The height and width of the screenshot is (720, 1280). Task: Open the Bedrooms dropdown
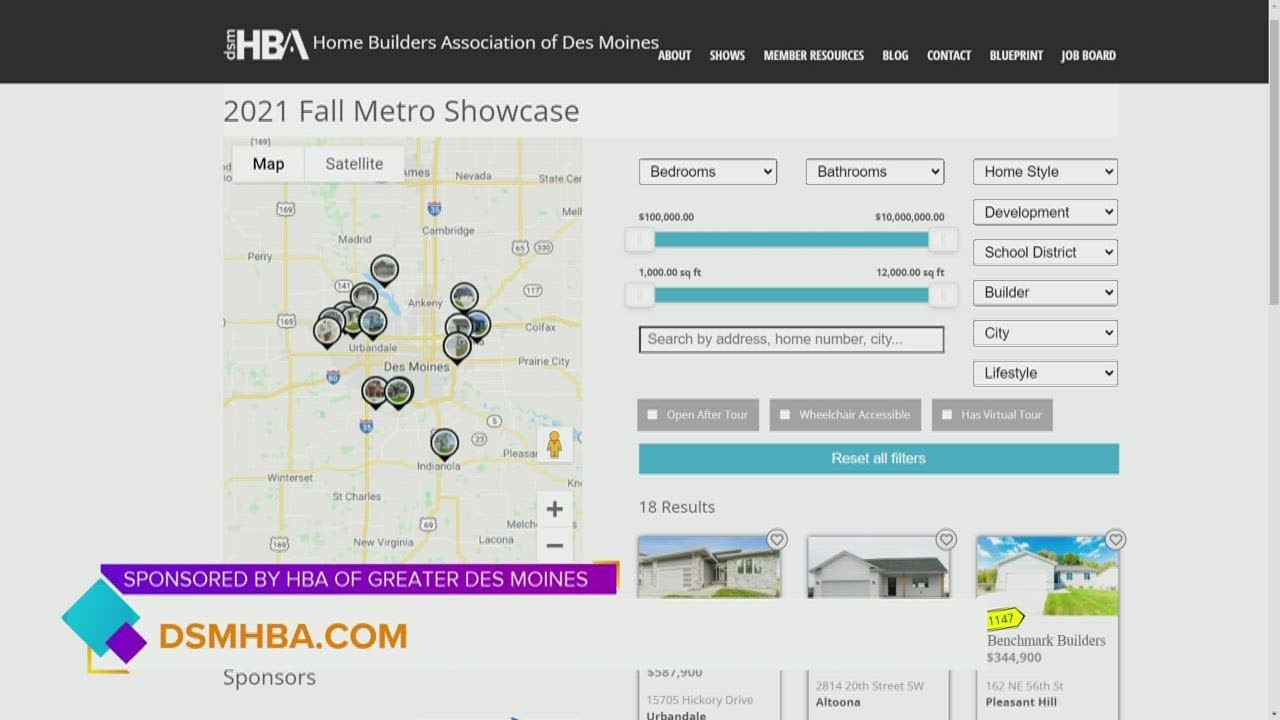(x=708, y=172)
